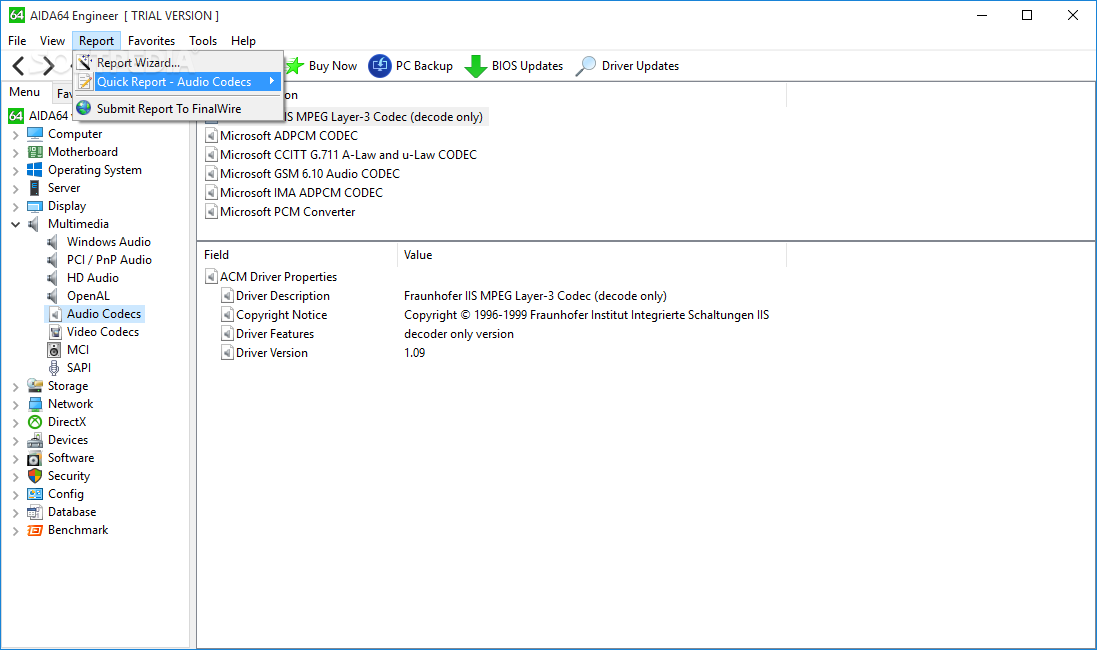Viewport: 1097px width, 650px height.
Task: Click the Config icon in tree
Action: (35, 494)
